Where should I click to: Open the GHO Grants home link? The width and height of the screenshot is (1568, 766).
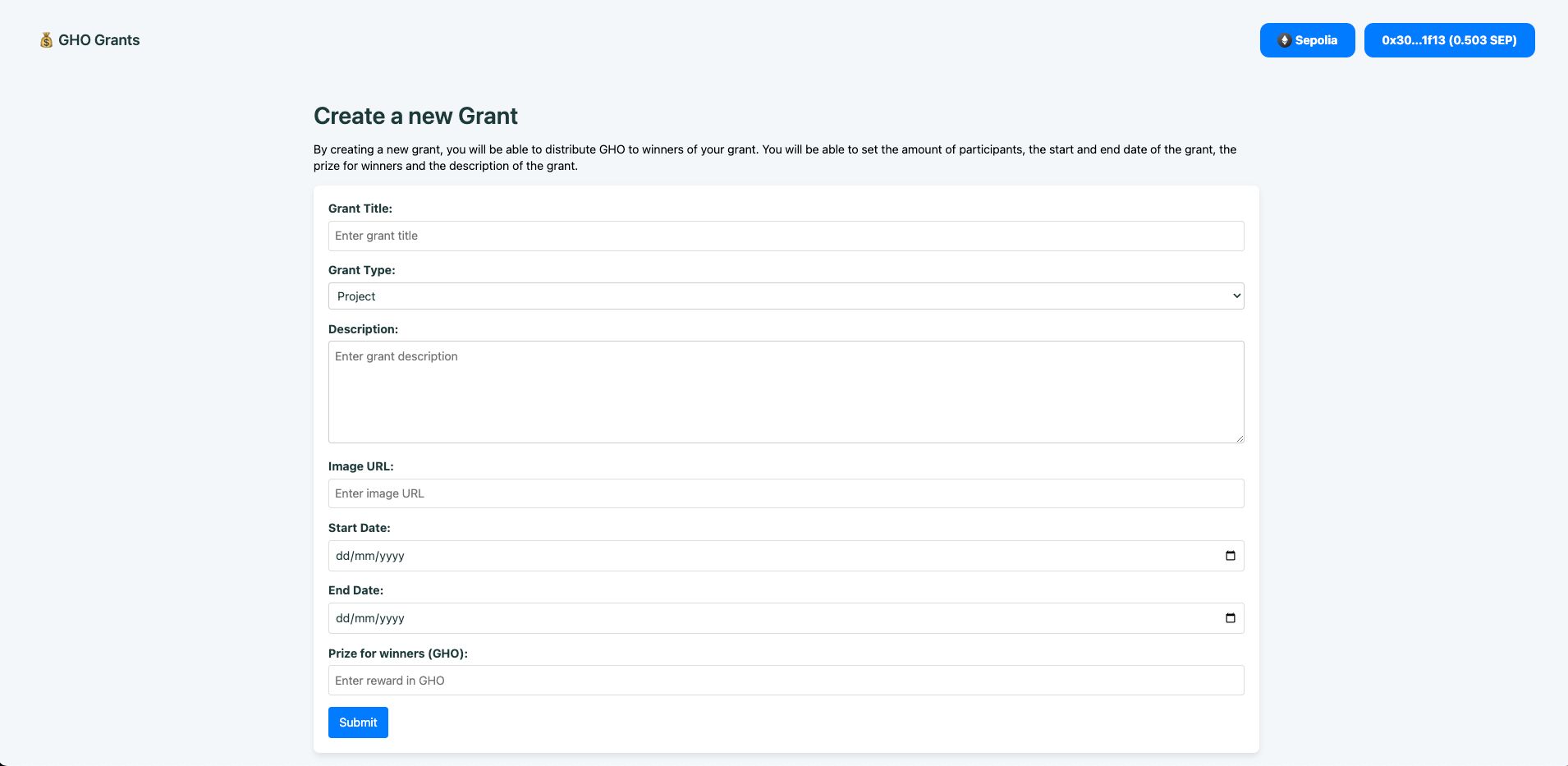[89, 40]
